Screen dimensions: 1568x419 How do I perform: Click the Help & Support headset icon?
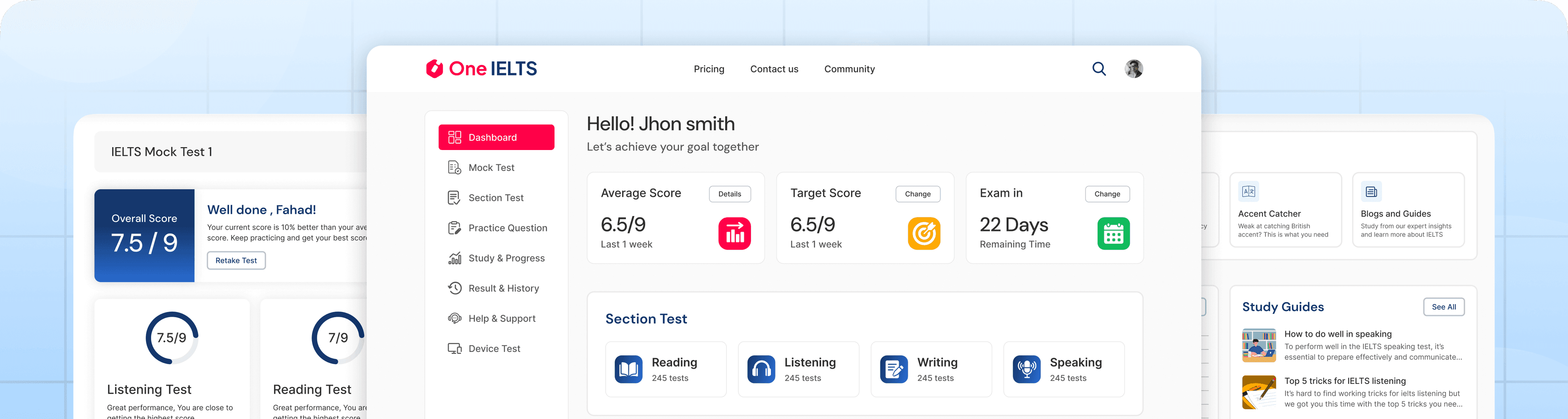[454, 318]
